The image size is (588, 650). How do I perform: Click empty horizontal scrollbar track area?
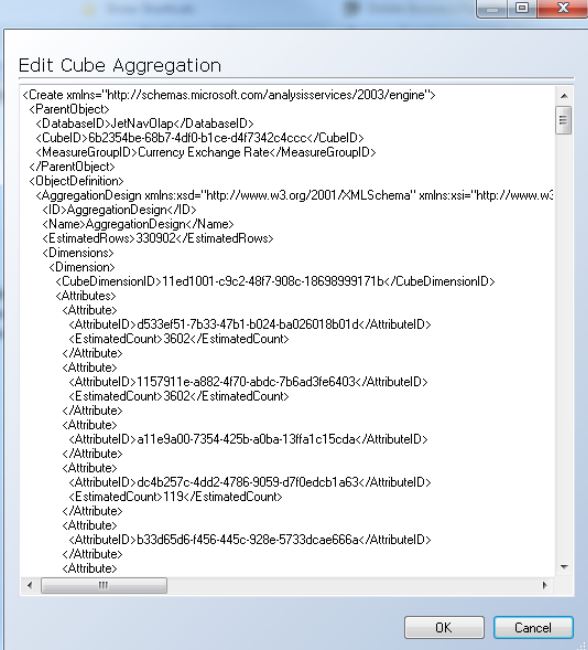click(352, 585)
